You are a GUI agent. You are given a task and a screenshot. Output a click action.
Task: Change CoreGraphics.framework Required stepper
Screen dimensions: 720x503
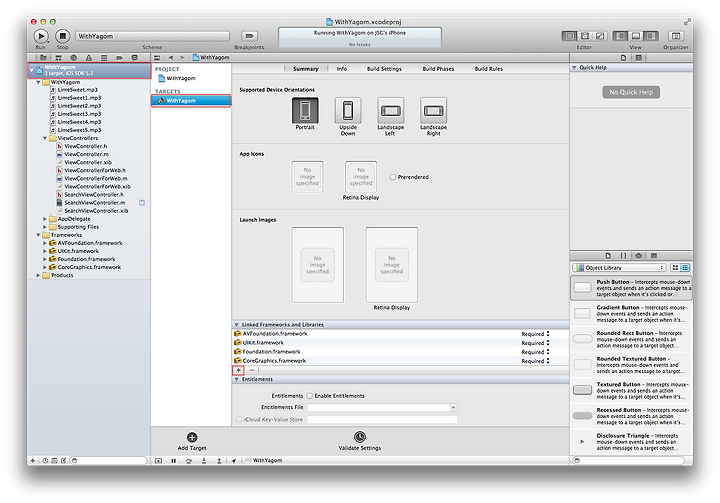point(548,361)
